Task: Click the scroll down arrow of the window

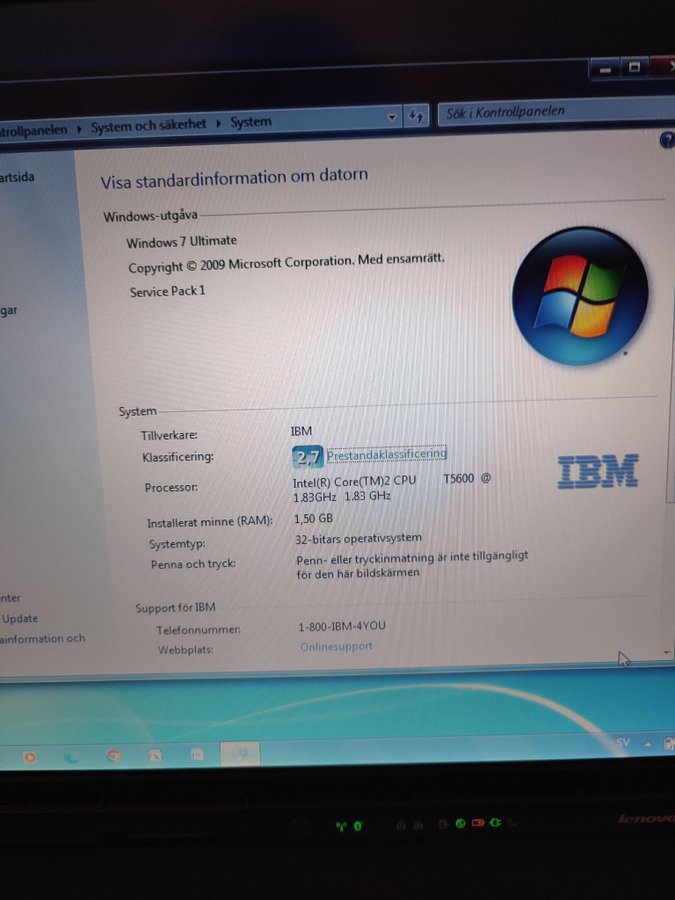Action: [x=667, y=653]
